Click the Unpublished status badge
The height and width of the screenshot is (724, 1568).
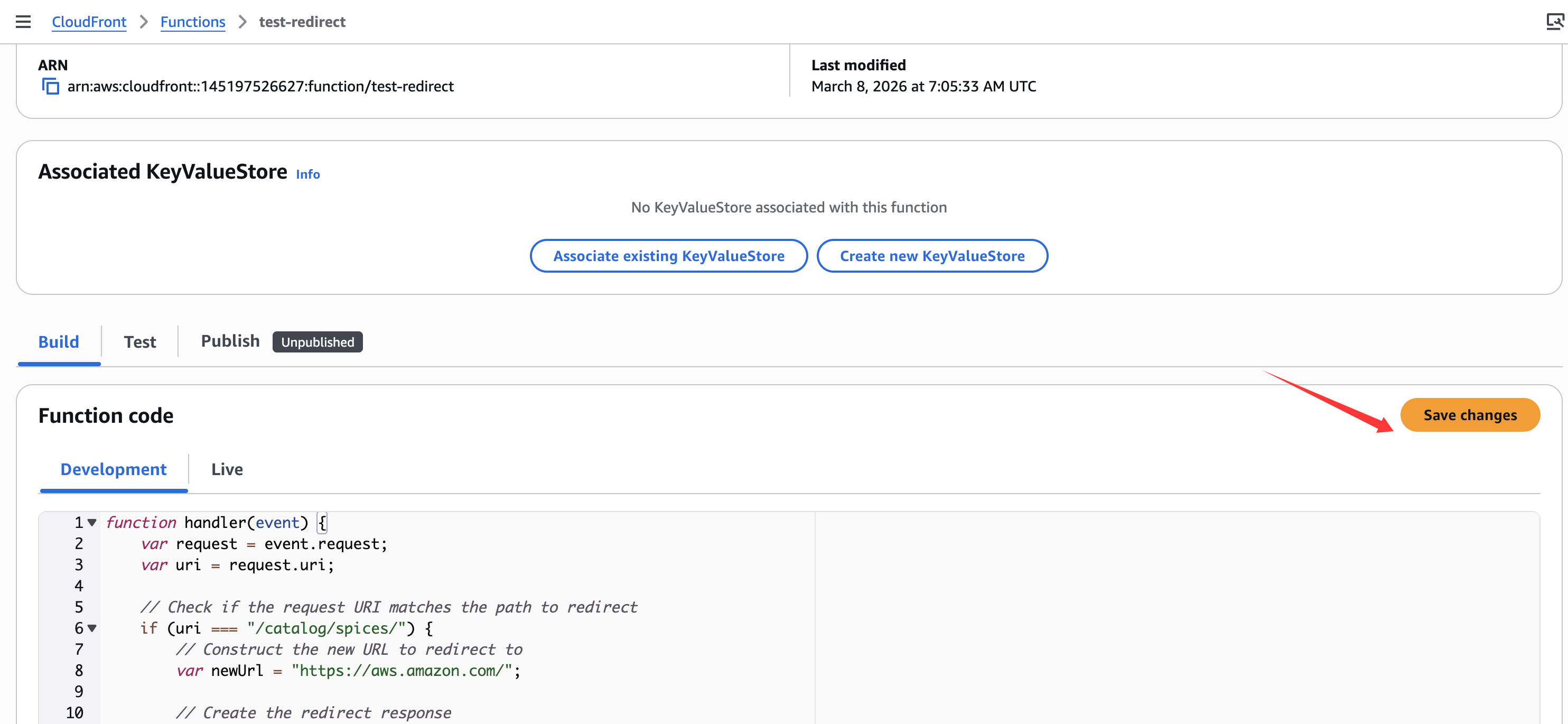[x=317, y=342]
